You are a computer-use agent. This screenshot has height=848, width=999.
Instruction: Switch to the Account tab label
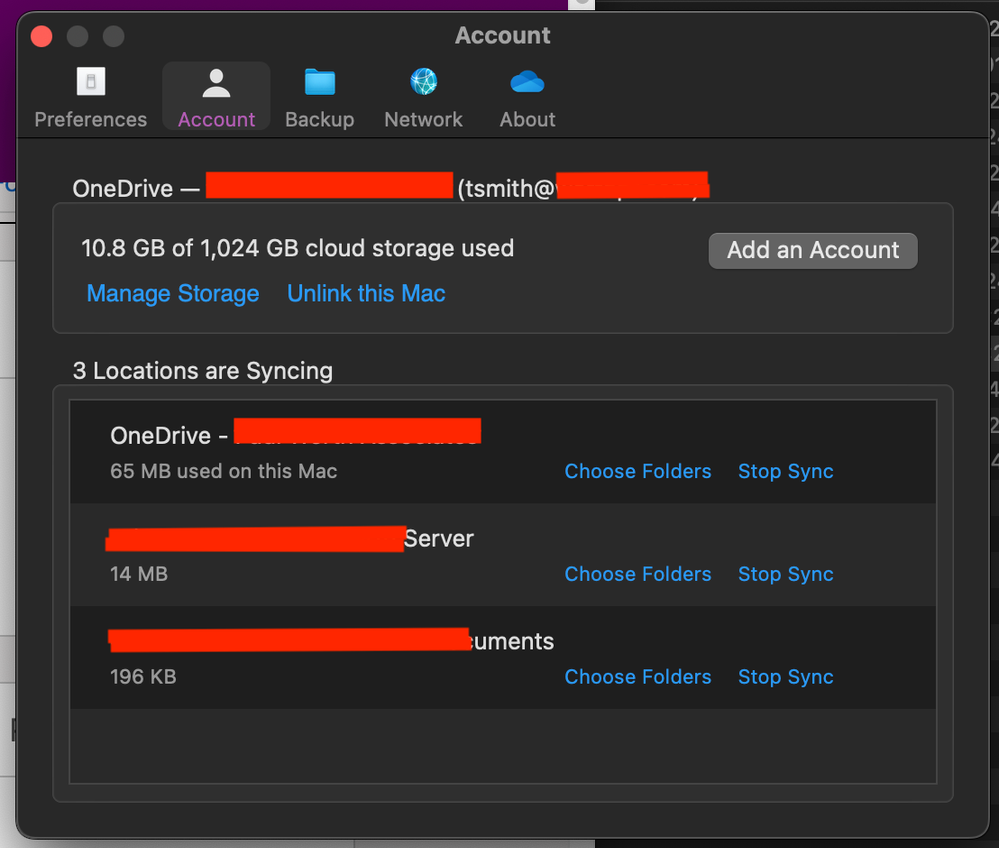click(x=216, y=119)
